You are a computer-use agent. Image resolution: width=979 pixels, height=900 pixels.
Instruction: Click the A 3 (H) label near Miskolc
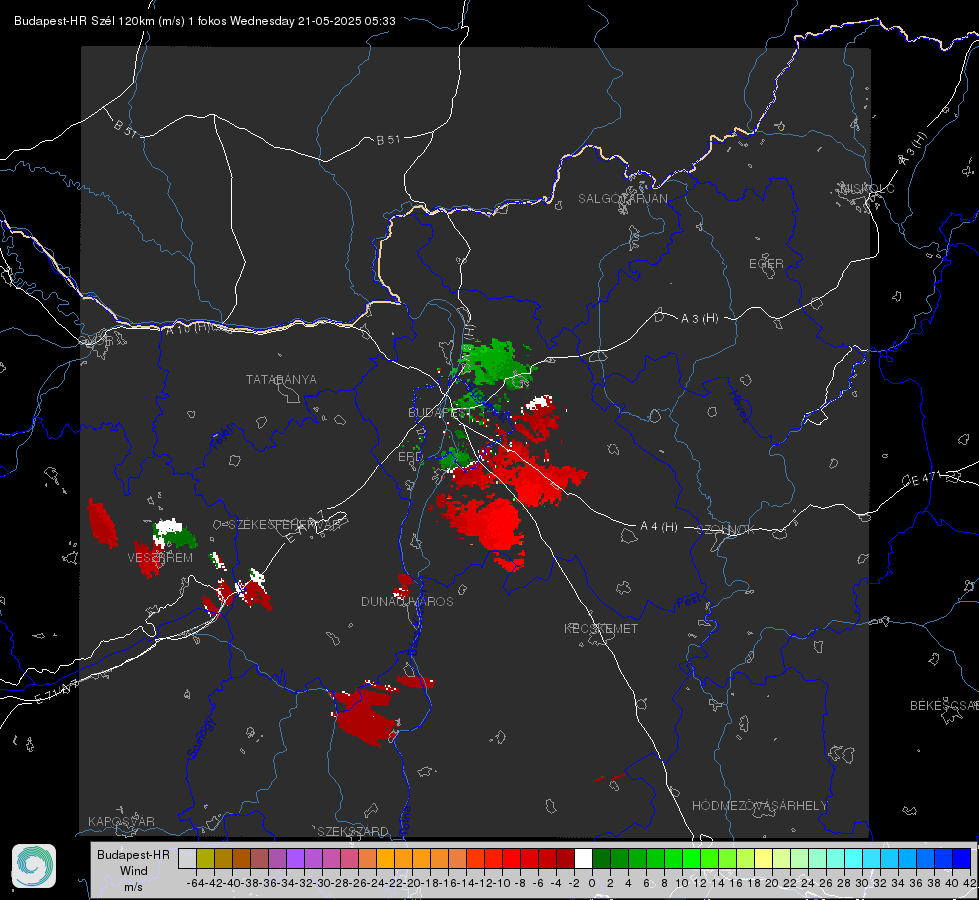click(x=913, y=149)
